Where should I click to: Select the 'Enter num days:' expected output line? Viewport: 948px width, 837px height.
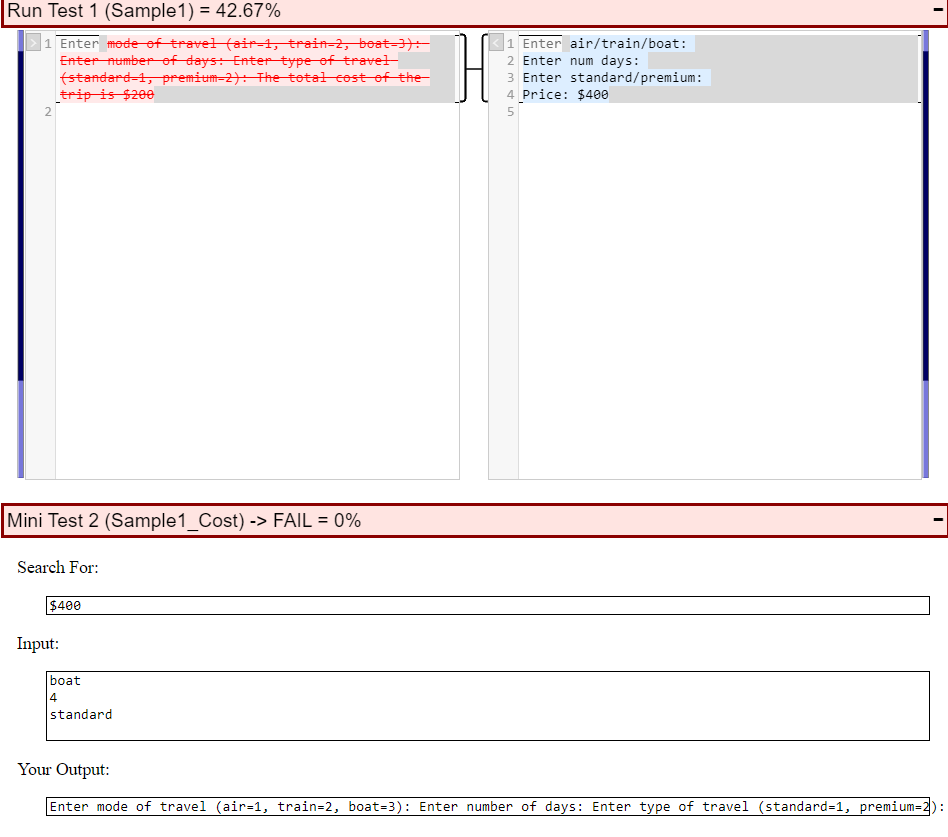pos(580,60)
